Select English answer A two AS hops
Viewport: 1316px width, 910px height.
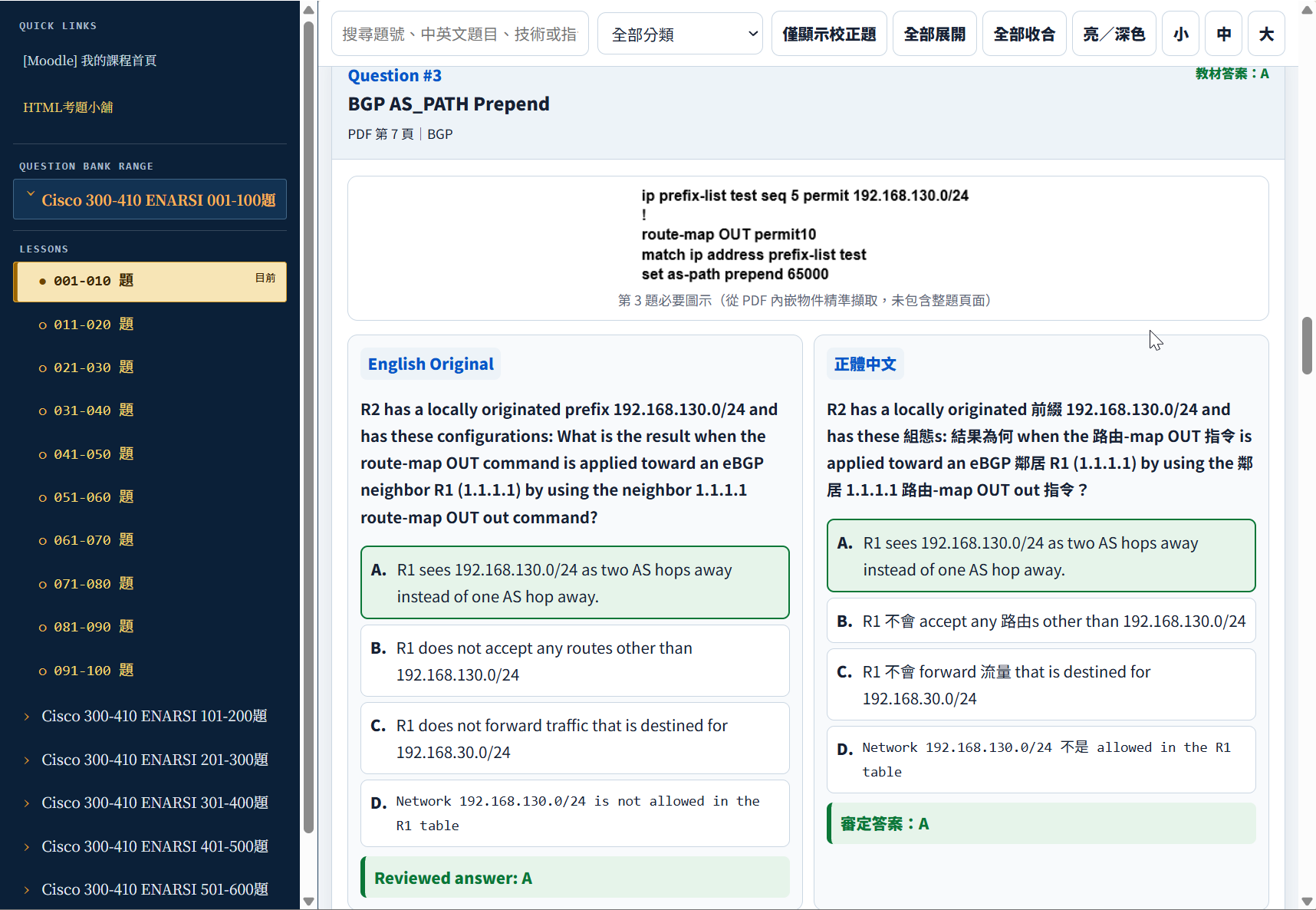click(575, 582)
